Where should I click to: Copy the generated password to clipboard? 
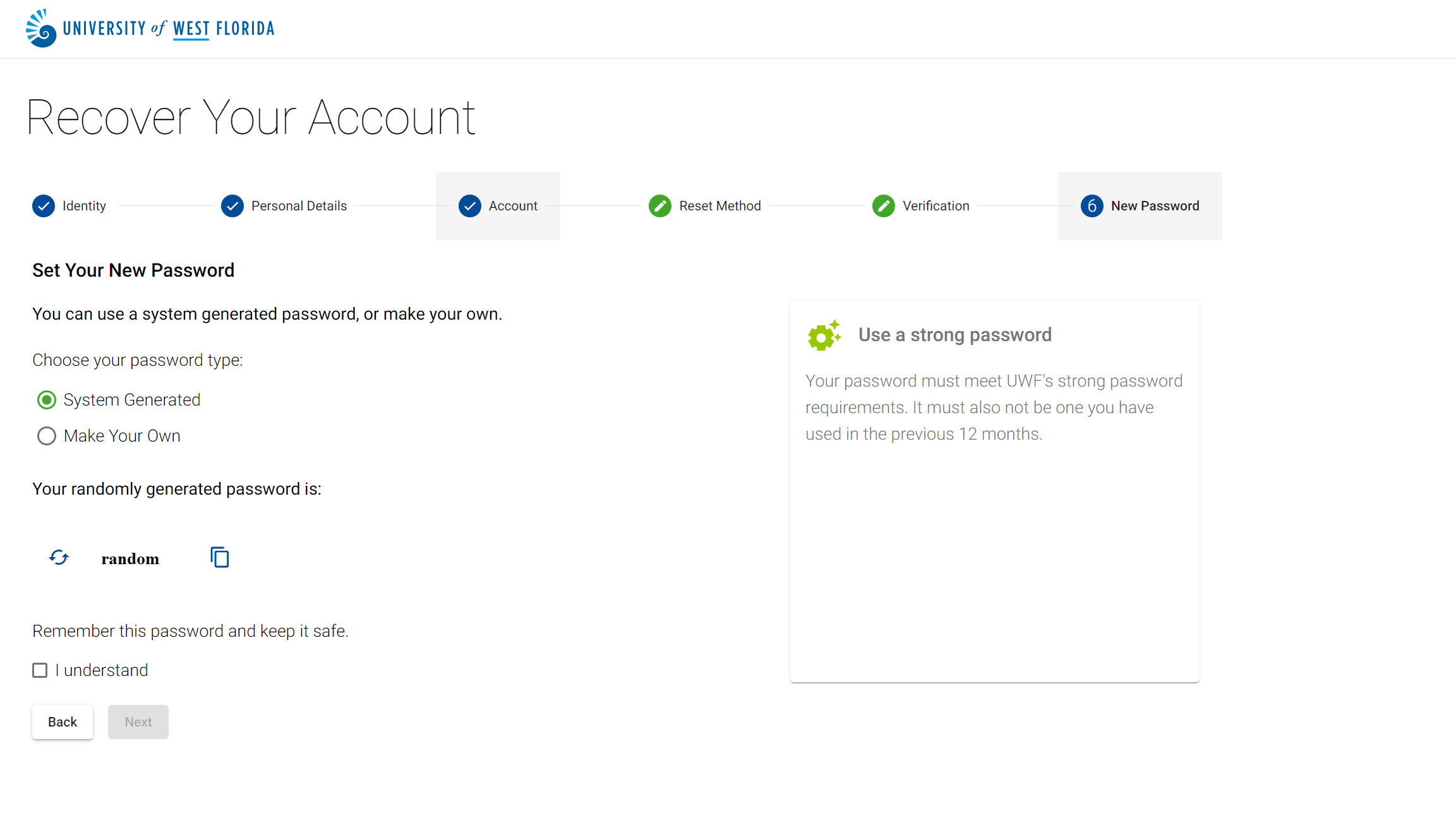[x=219, y=557]
